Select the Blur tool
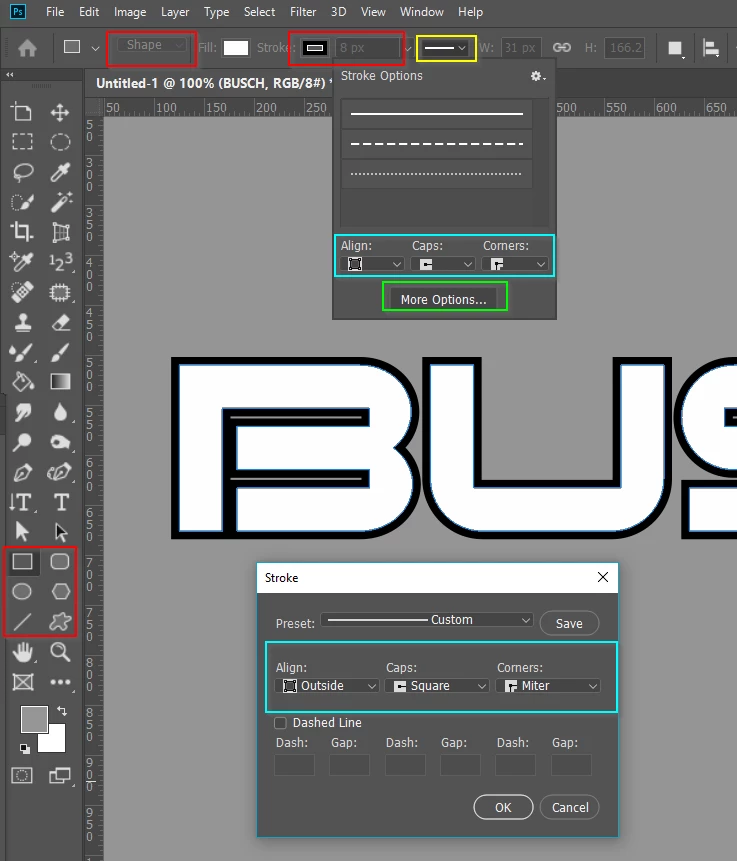This screenshot has width=737, height=861. 60,412
